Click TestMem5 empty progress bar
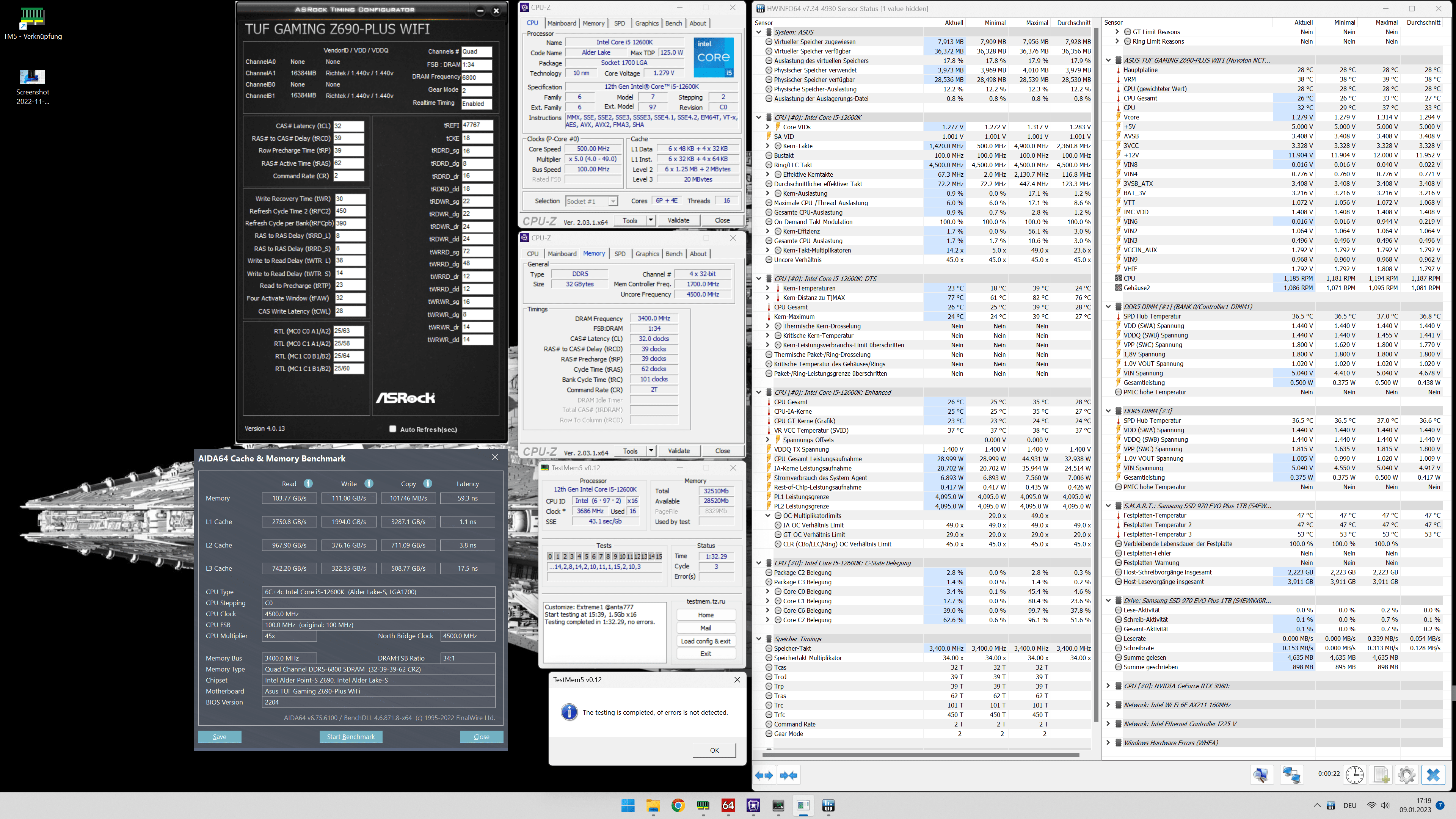This screenshot has width=1456, height=819. click(604, 577)
